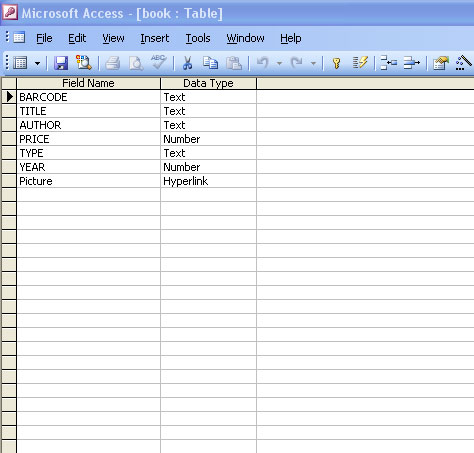Click Hyperlink data type for Picture

pyautogui.click(x=209, y=181)
